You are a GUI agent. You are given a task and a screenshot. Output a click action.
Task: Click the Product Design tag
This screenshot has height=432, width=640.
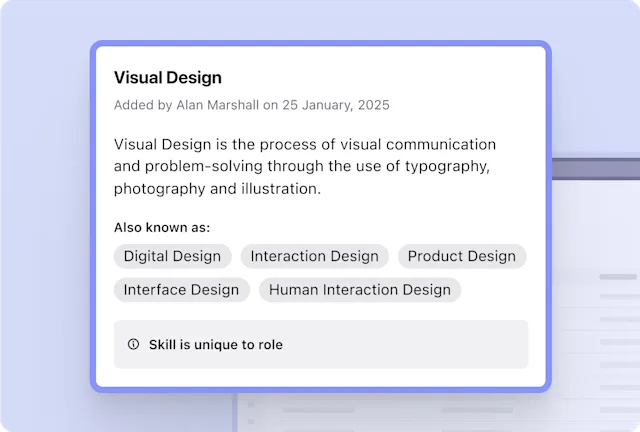(462, 256)
